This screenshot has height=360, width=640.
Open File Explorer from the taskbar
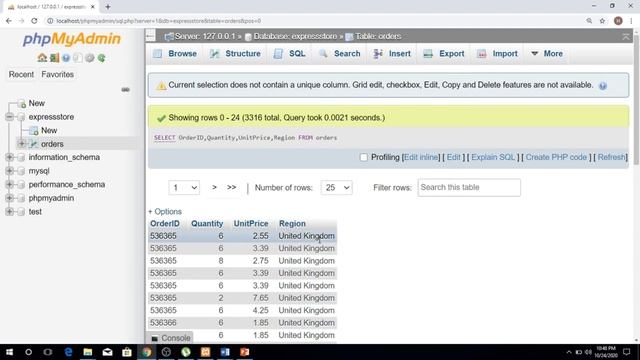(x=88, y=352)
